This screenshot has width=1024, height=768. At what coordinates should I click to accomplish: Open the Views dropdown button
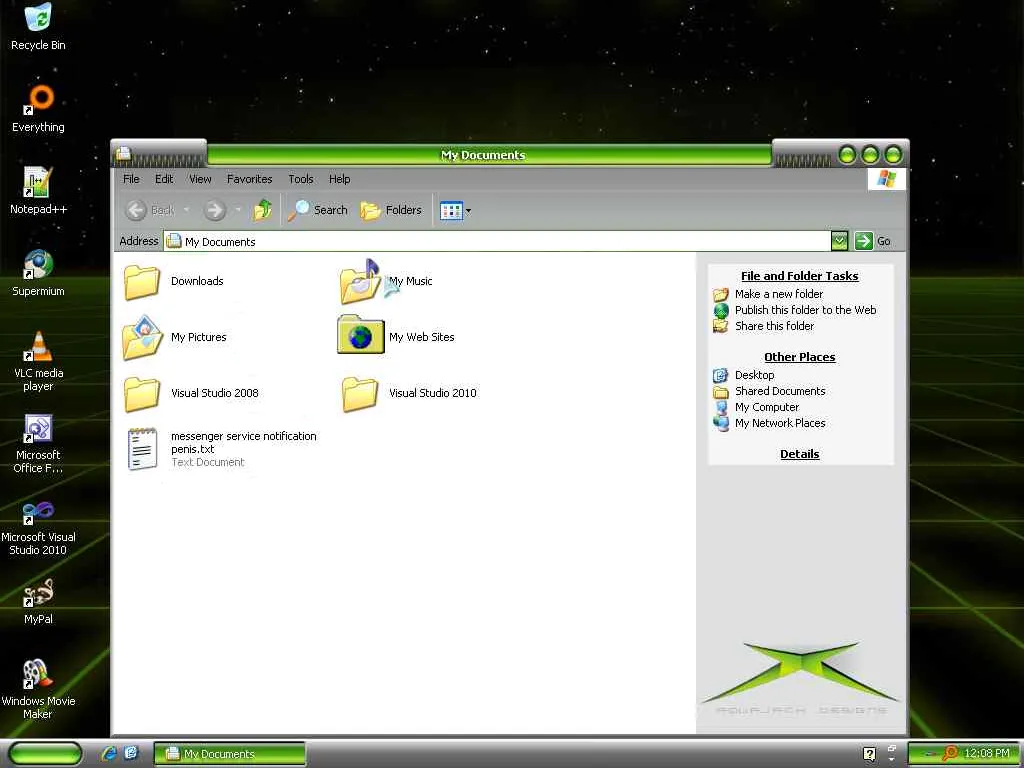click(x=455, y=210)
